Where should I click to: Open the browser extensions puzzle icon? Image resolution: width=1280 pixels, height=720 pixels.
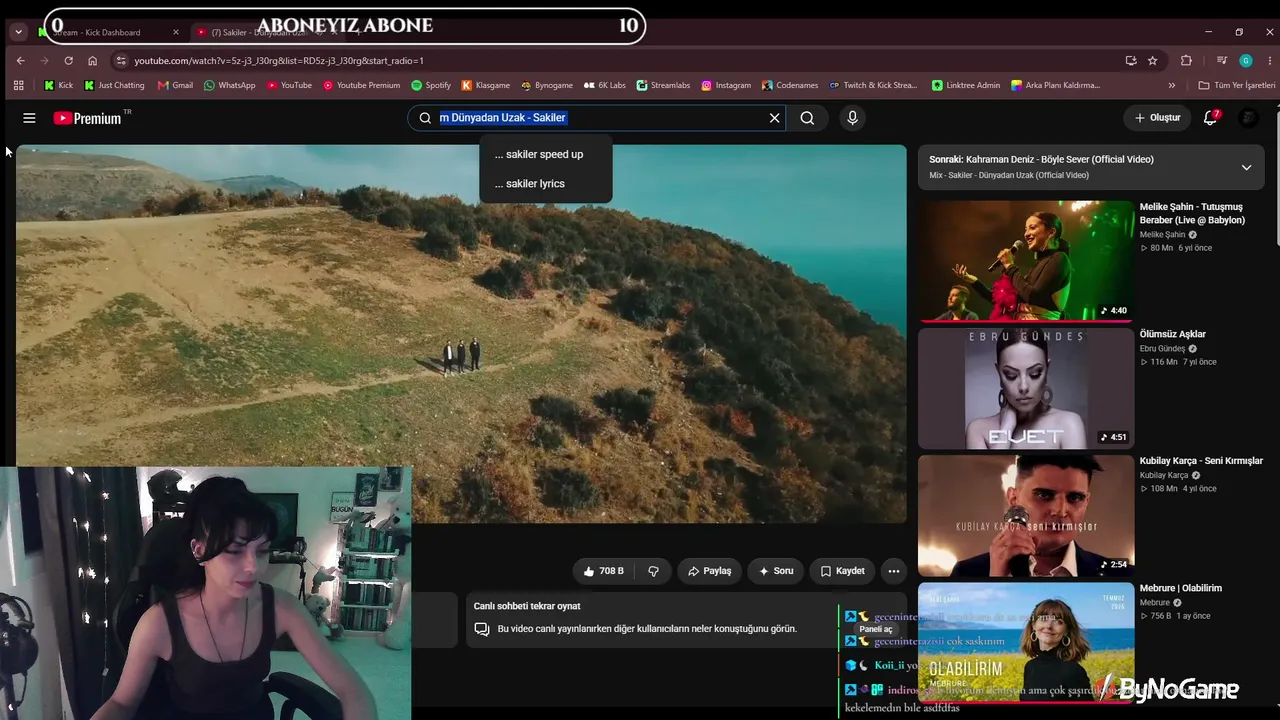(x=1186, y=61)
